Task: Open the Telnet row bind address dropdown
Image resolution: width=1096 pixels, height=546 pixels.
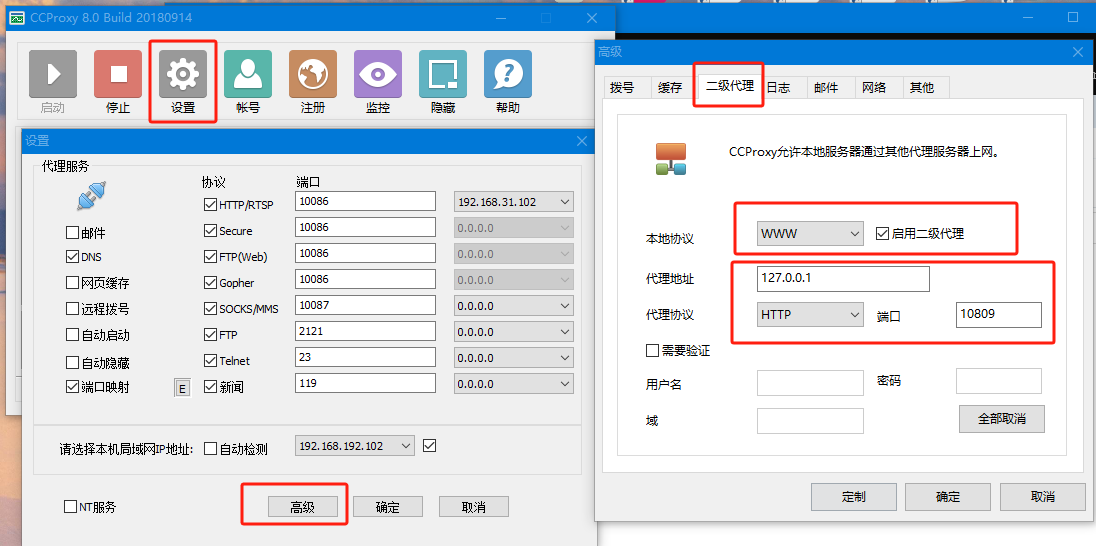Action: pyautogui.click(x=514, y=357)
